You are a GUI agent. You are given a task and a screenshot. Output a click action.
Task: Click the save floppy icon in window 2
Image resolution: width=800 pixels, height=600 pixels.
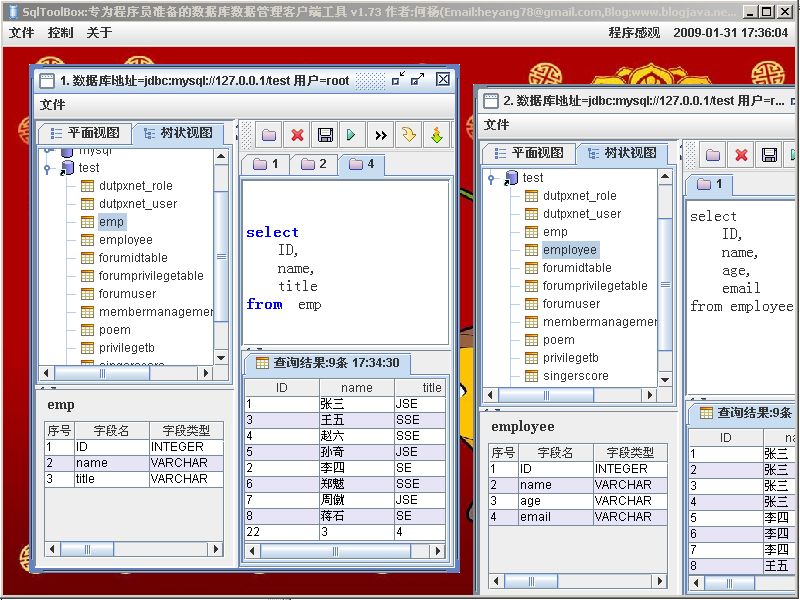click(769, 155)
